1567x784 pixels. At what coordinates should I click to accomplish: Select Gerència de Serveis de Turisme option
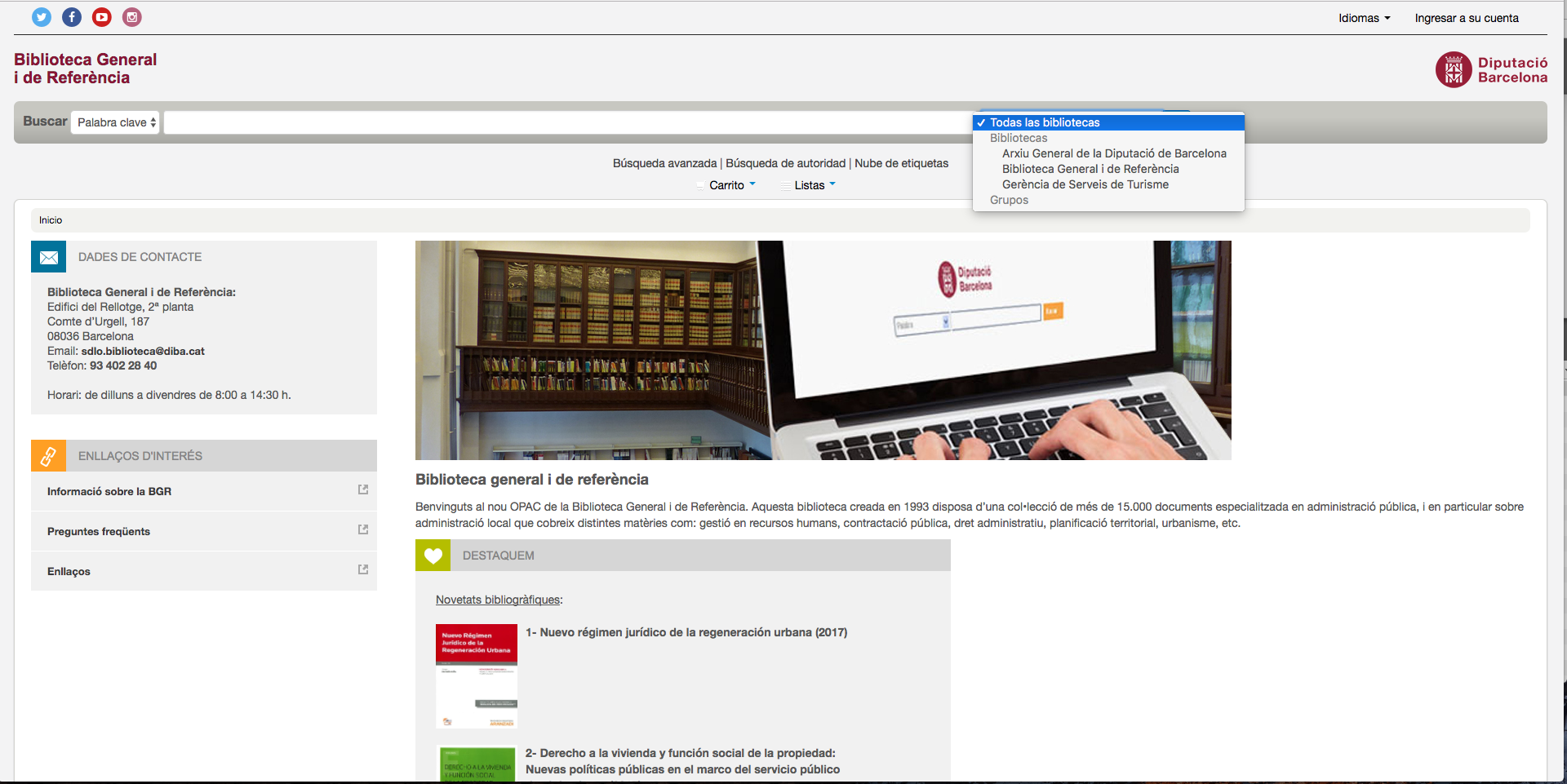coord(1085,184)
